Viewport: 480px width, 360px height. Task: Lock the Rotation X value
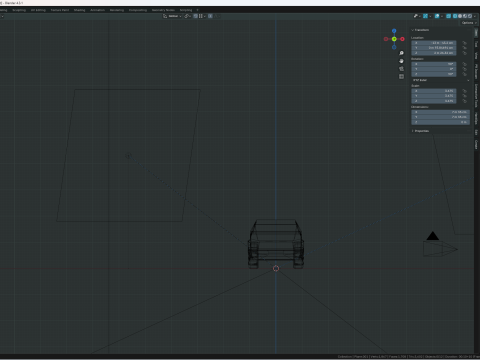pyautogui.click(x=464, y=64)
